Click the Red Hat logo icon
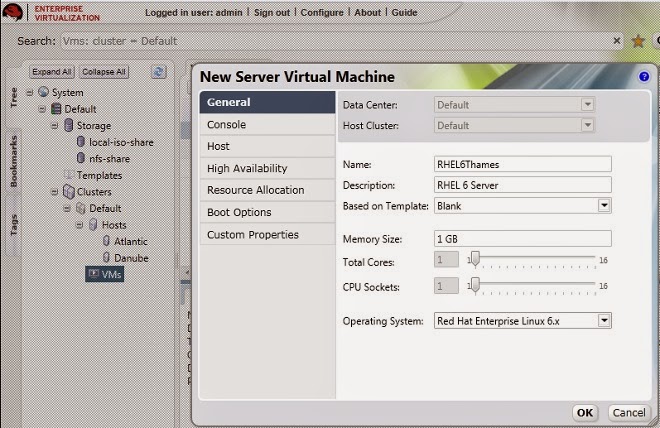Image resolution: width=660 pixels, height=428 pixels. tap(13, 12)
